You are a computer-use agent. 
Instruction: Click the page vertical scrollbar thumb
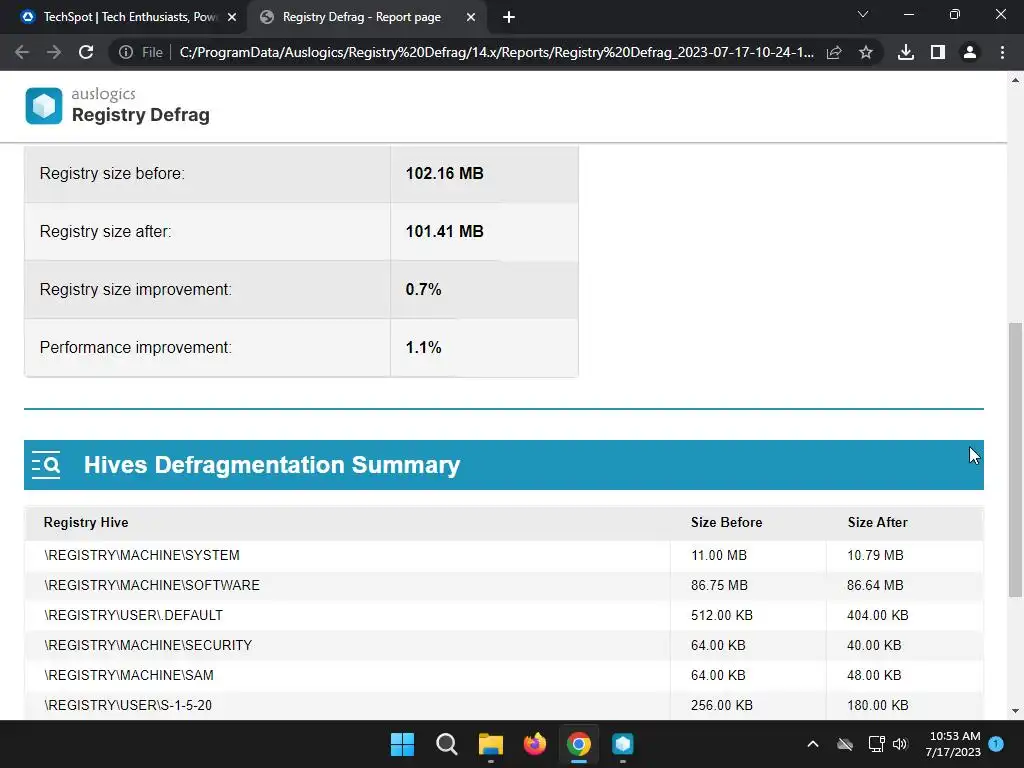[1015, 459]
